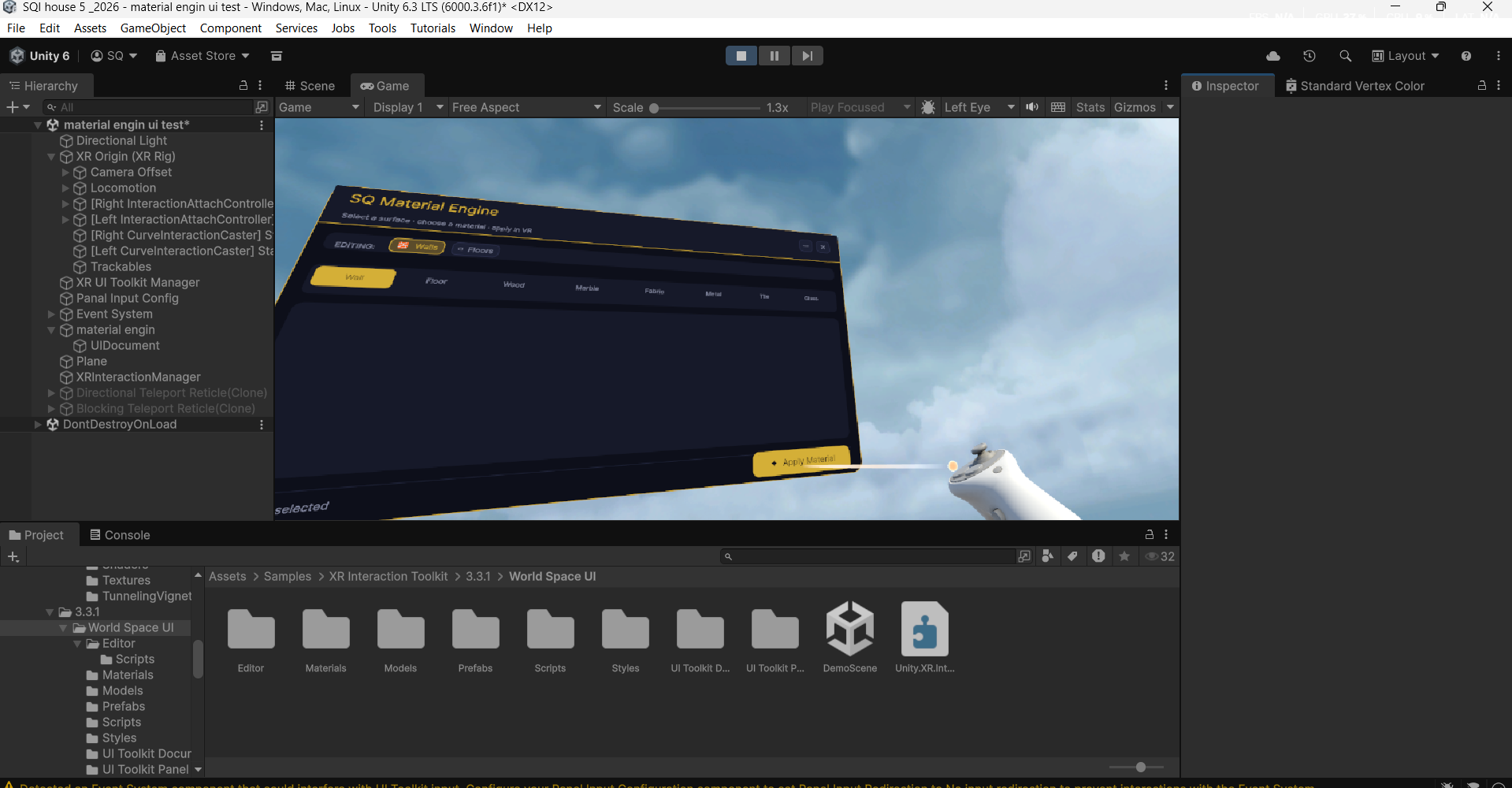The image size is (1512, 788).
Task: Toggle the Hierarchy panel lock
Action: tap(243, 85)
